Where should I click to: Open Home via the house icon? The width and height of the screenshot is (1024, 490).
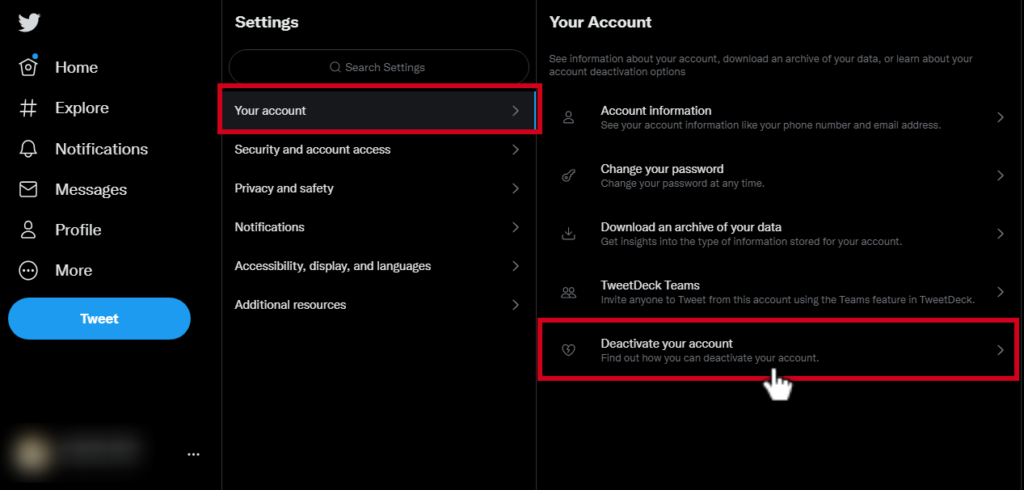(x=28, y=67)
